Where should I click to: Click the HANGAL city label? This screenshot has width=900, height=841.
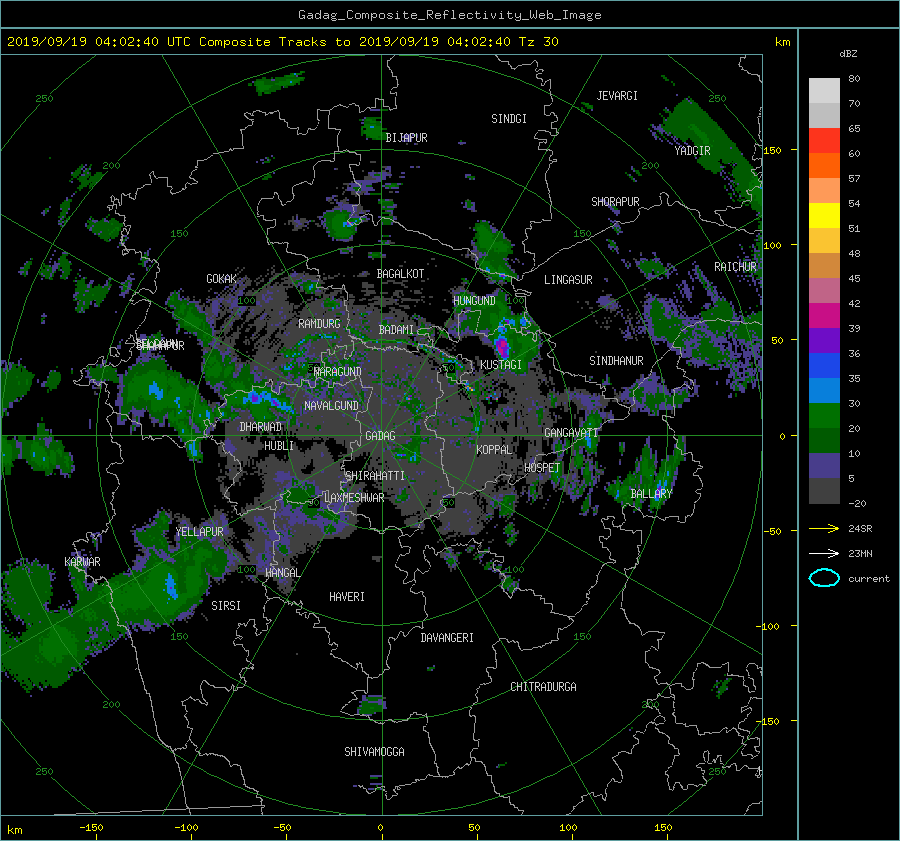[282, 573]
